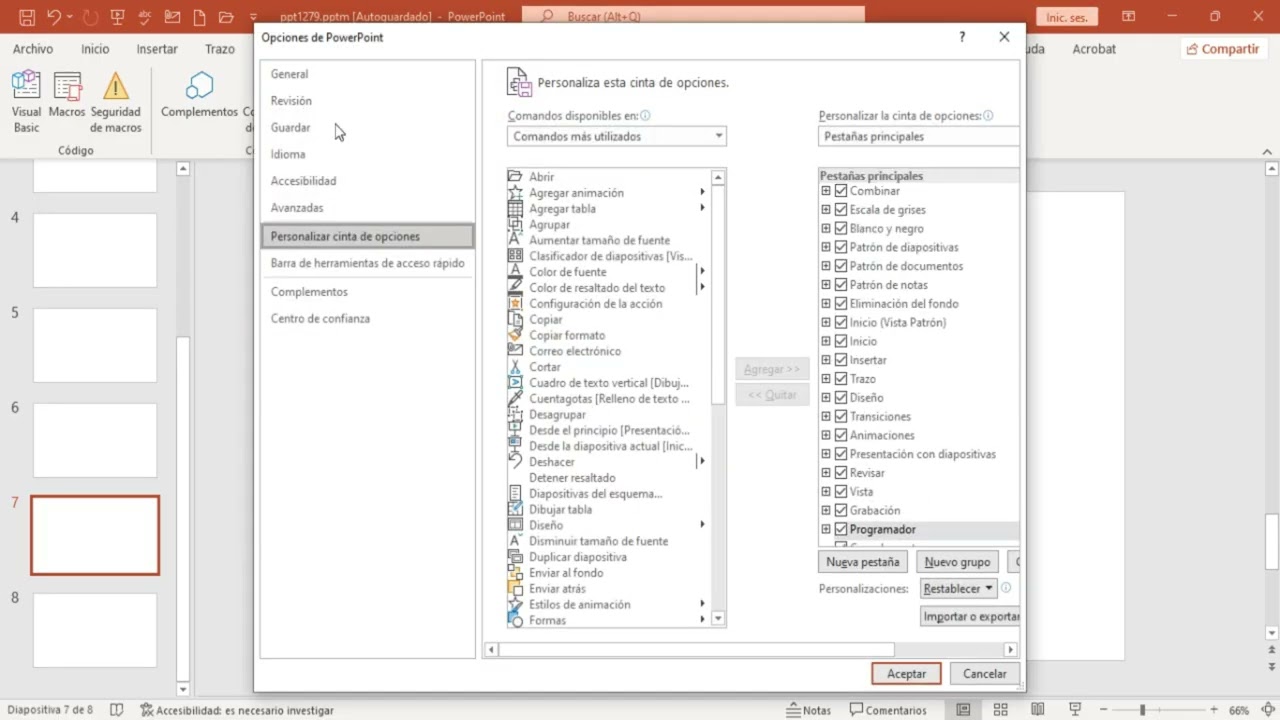Open the Archivo ribbon tab
The height and width of the screenshot is (720, 1280).
pyautogui.click(x=33, y=49)
